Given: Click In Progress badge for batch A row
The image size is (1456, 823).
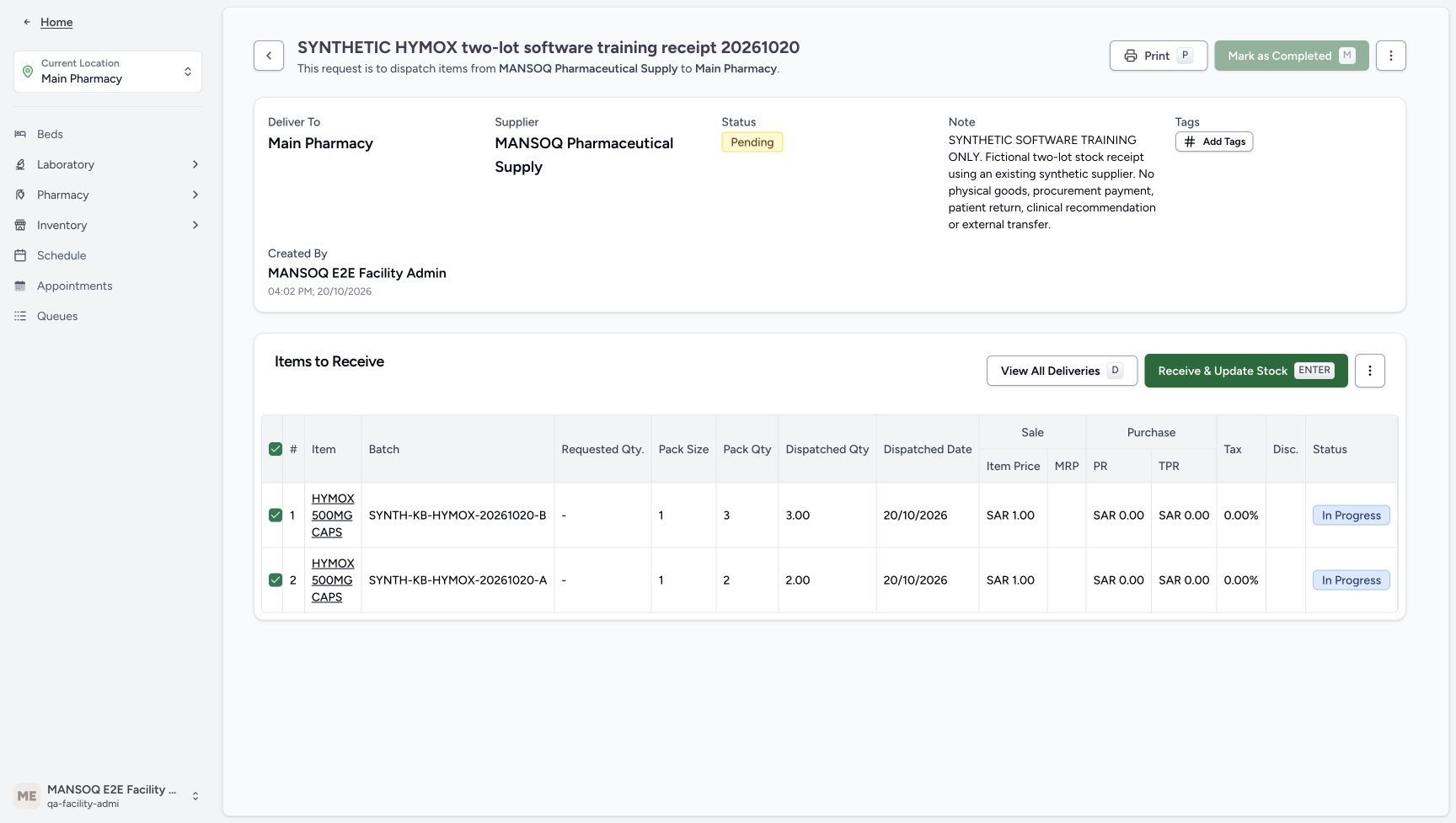Looking at the screenshot, I should [x=1352, y=580].
